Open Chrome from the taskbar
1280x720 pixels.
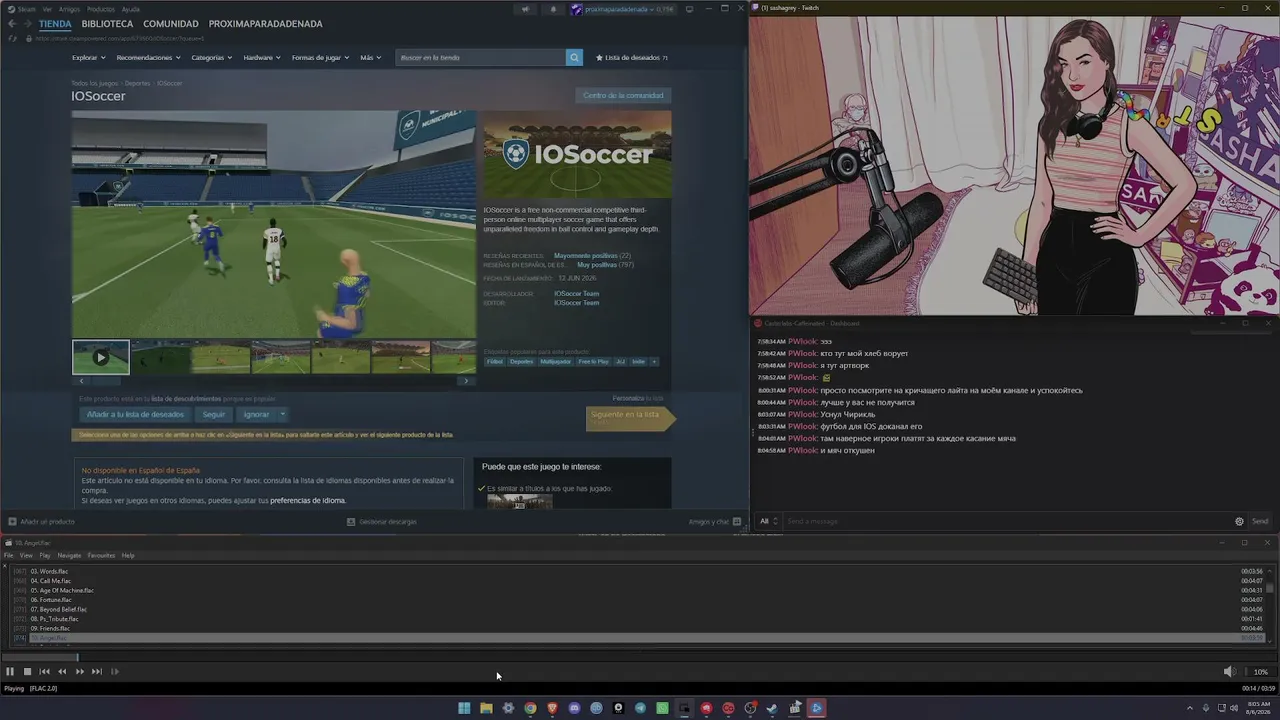(530, 708)
